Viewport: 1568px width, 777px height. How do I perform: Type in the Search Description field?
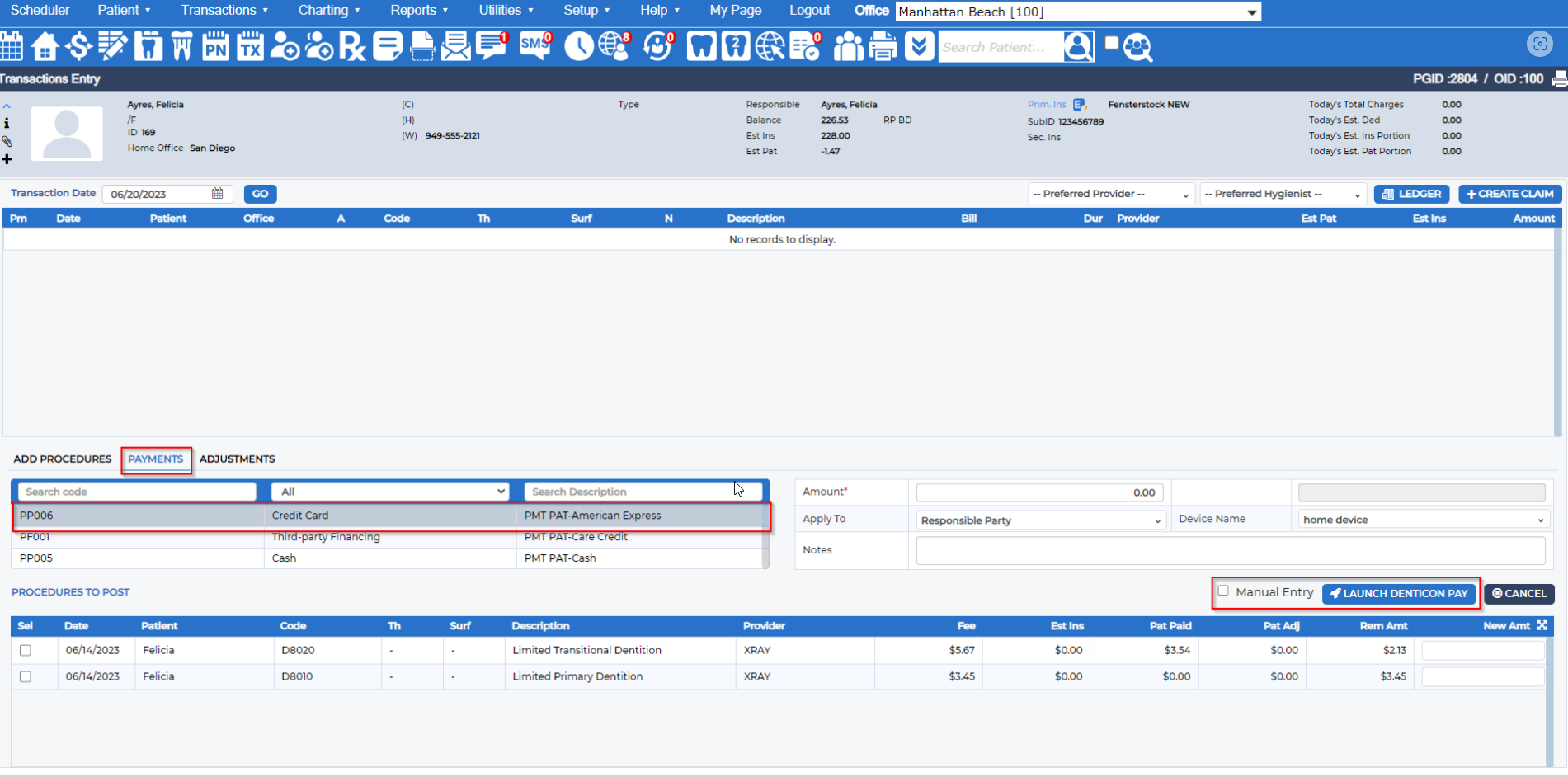[643, 491]
